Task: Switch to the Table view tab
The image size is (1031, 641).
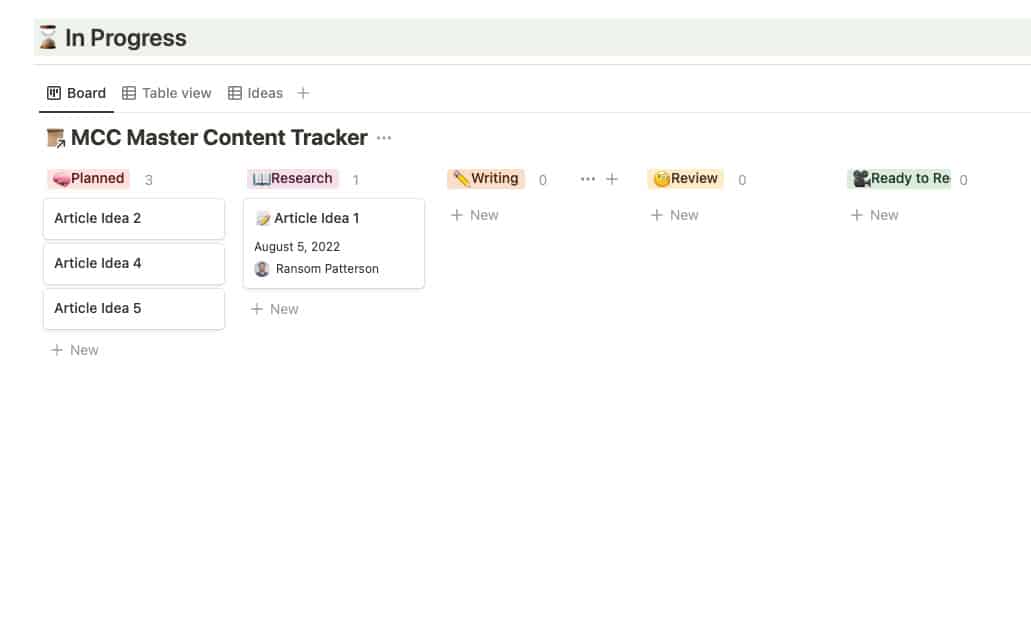Action: 177,92
